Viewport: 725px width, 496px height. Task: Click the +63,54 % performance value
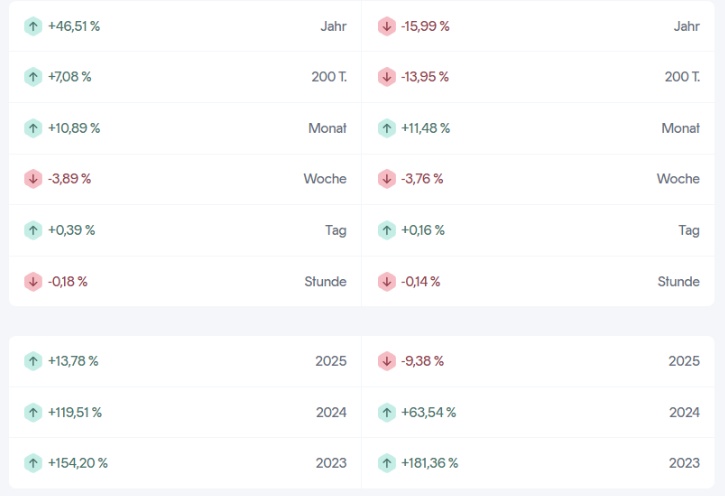(x=429, y=412)
